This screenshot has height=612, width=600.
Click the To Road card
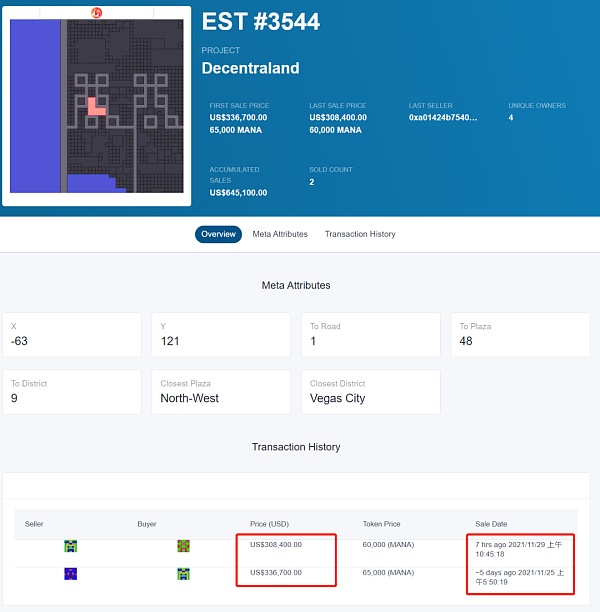point(371,334)
